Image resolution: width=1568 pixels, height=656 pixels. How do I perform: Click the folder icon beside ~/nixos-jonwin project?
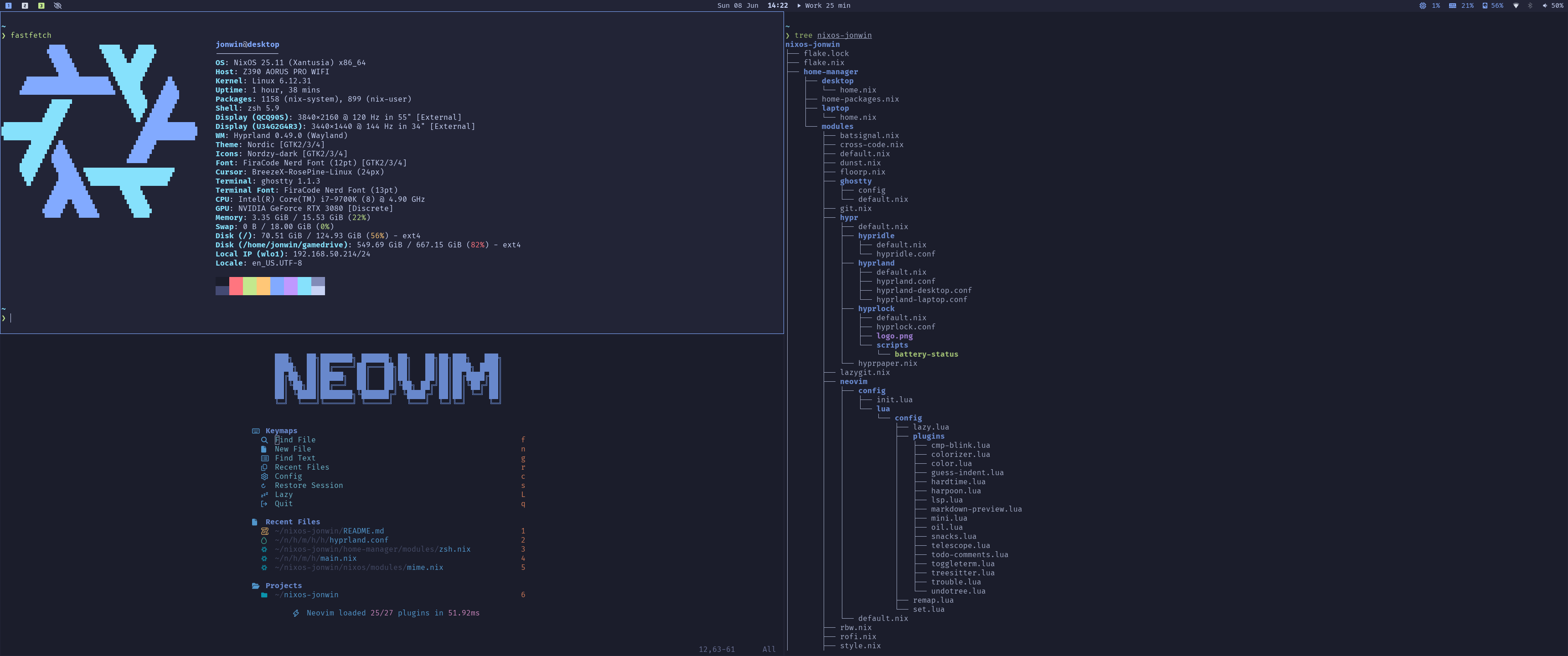(264, 595)
